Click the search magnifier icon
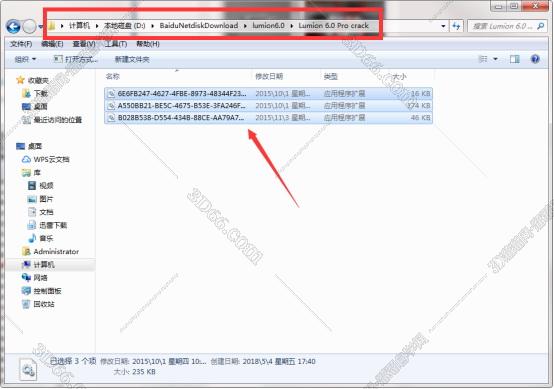Screen dimensions: 554x389 [541, 26]
